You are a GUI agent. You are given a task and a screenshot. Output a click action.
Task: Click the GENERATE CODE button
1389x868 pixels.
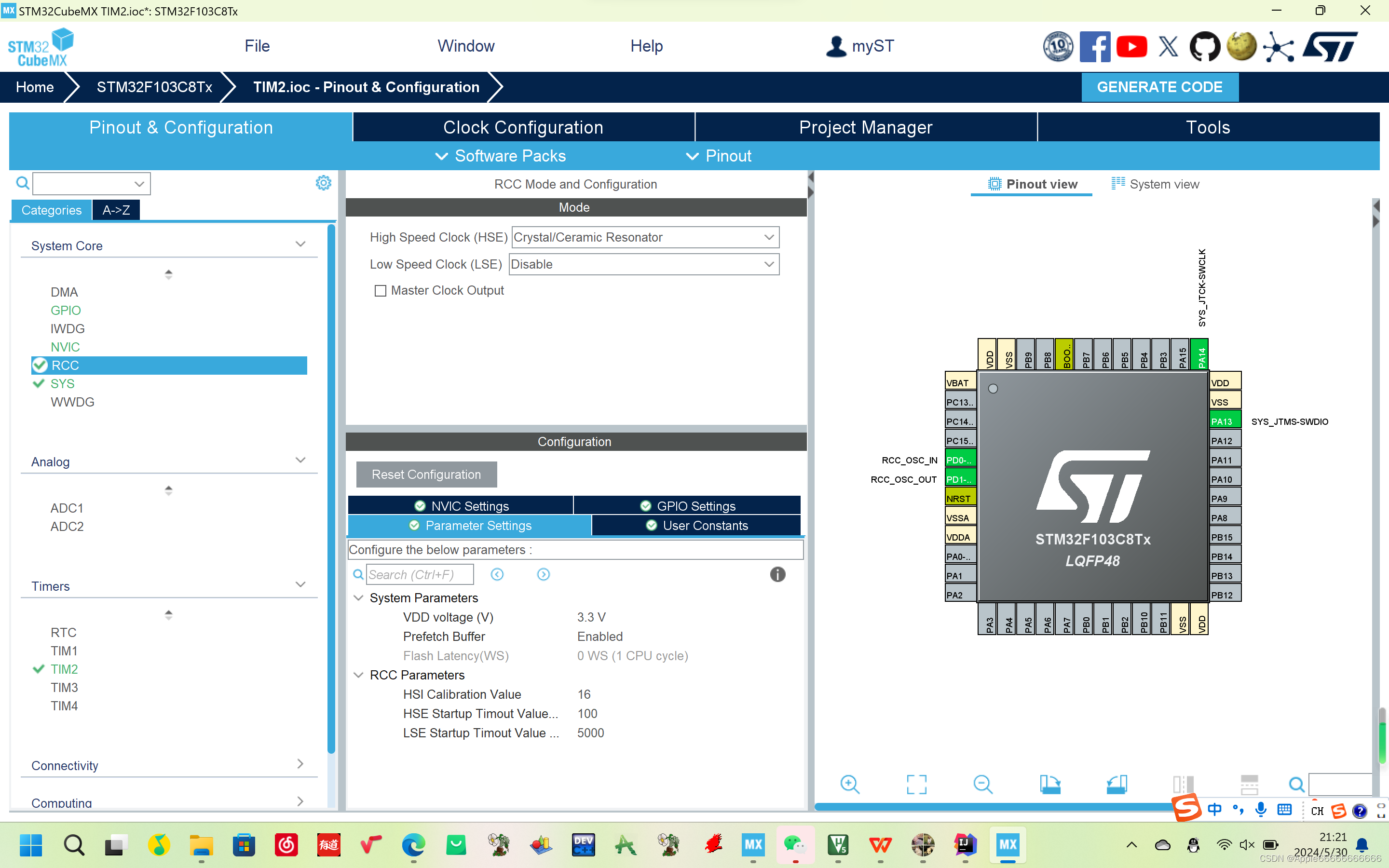pos(1159,87)
